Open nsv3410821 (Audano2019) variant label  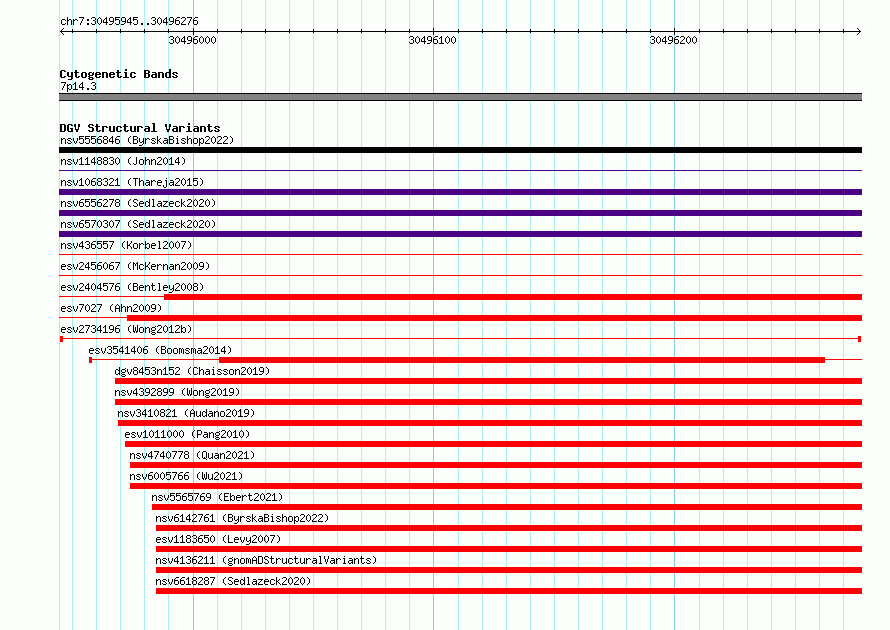pyautogui.click(x=186, y=413)
